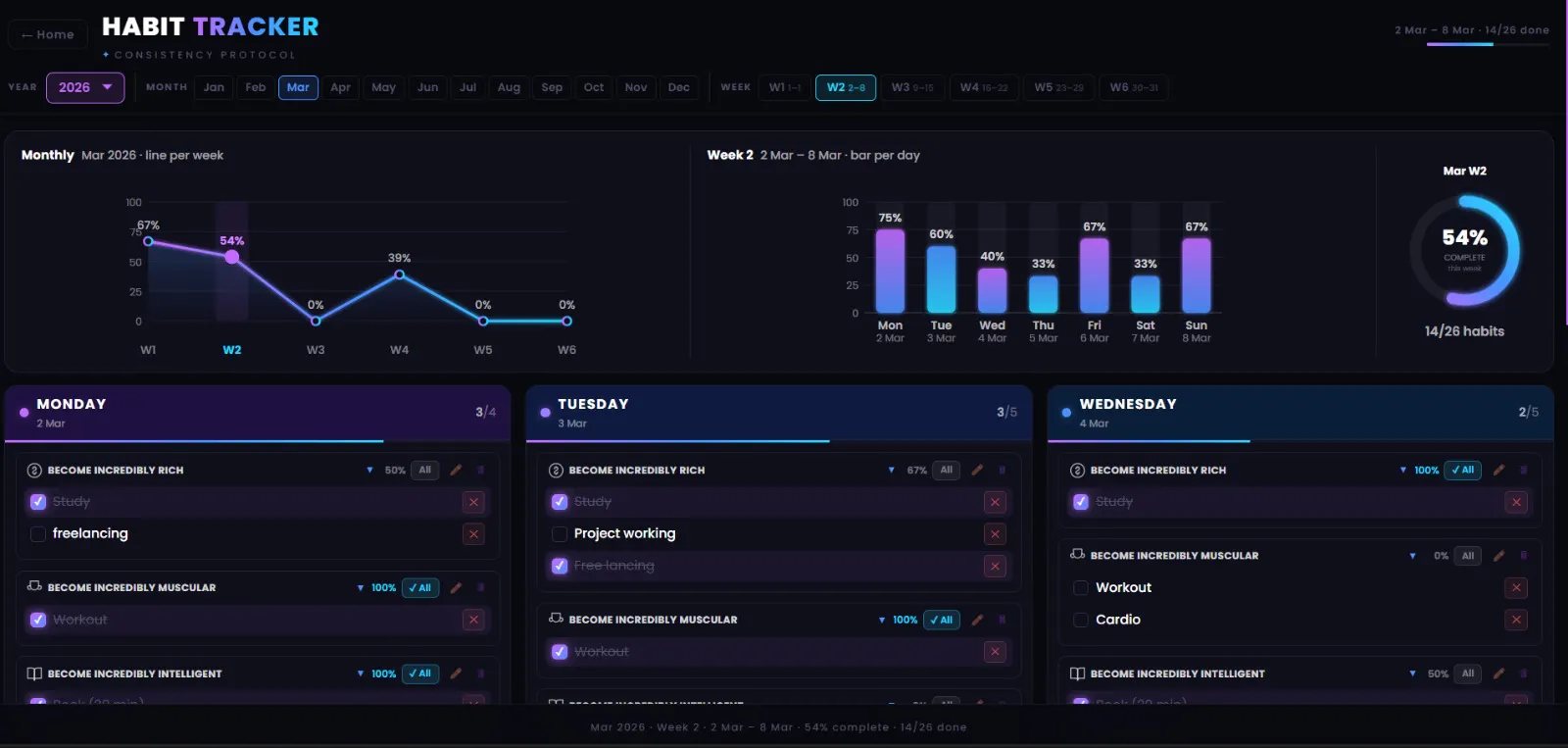Toggle All button on Monday's Muscular group
1568x748 pixels.
coord(420,588)
